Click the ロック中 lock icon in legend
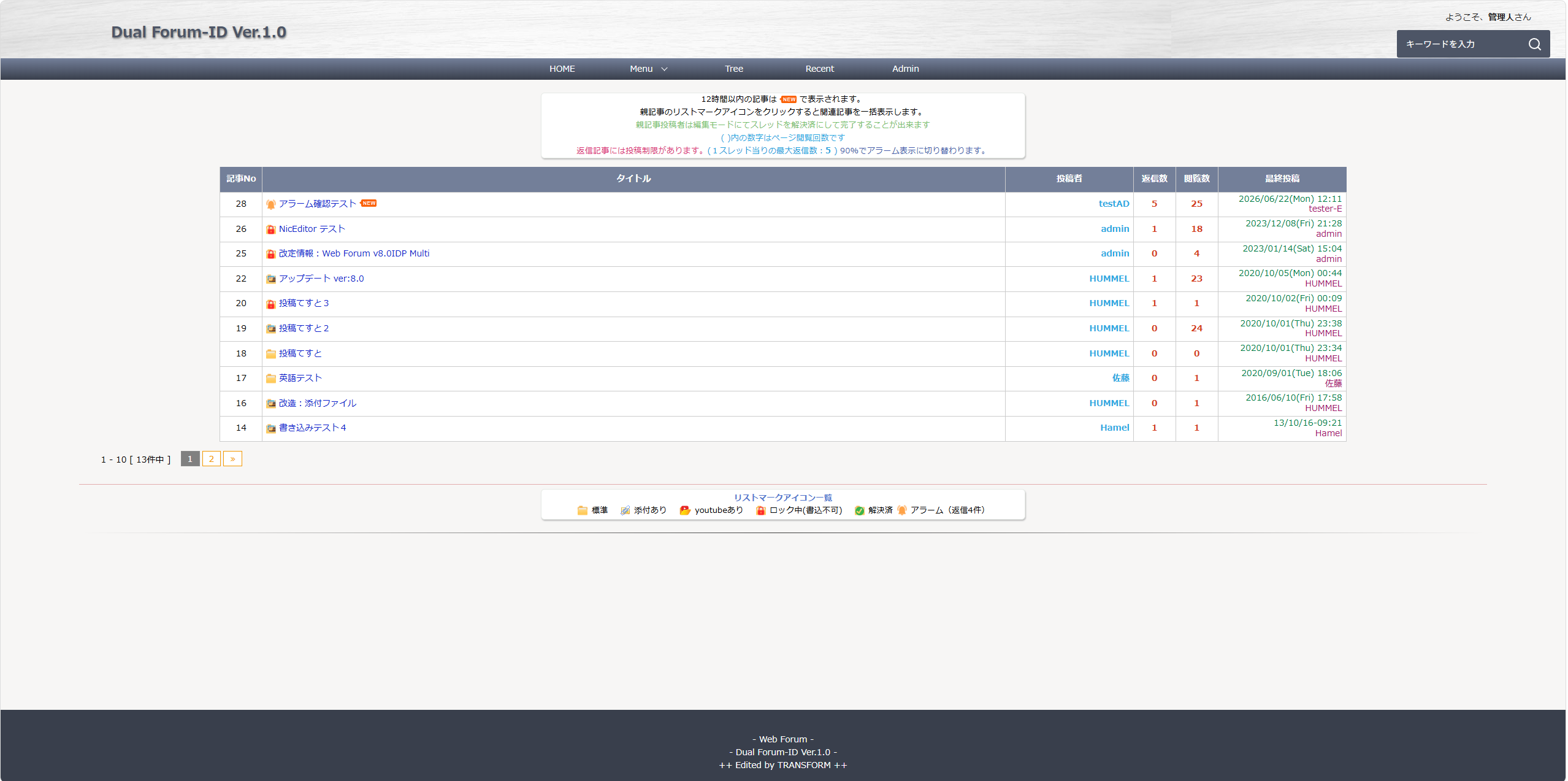This screenshot has height=781, width=1568. click(x=760, y=510)
